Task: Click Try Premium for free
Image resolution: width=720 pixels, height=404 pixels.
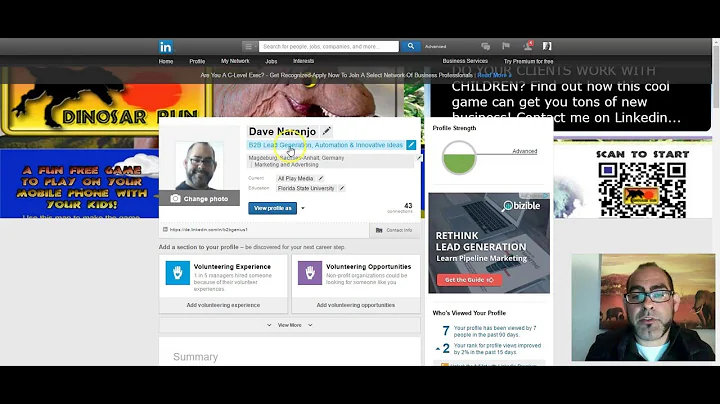Action: pyautogui.click(x=529, y=62)
